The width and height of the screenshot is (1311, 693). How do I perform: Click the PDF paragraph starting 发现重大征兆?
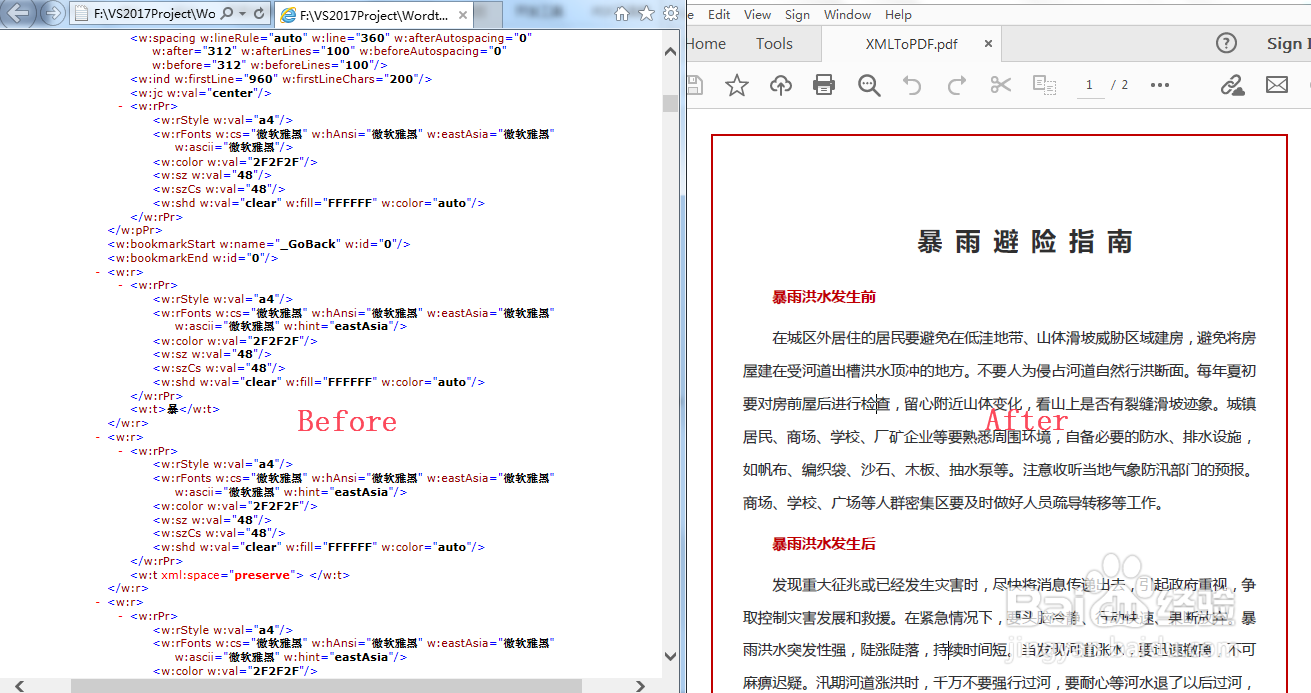pyautogui.click(x=999, y=634)
